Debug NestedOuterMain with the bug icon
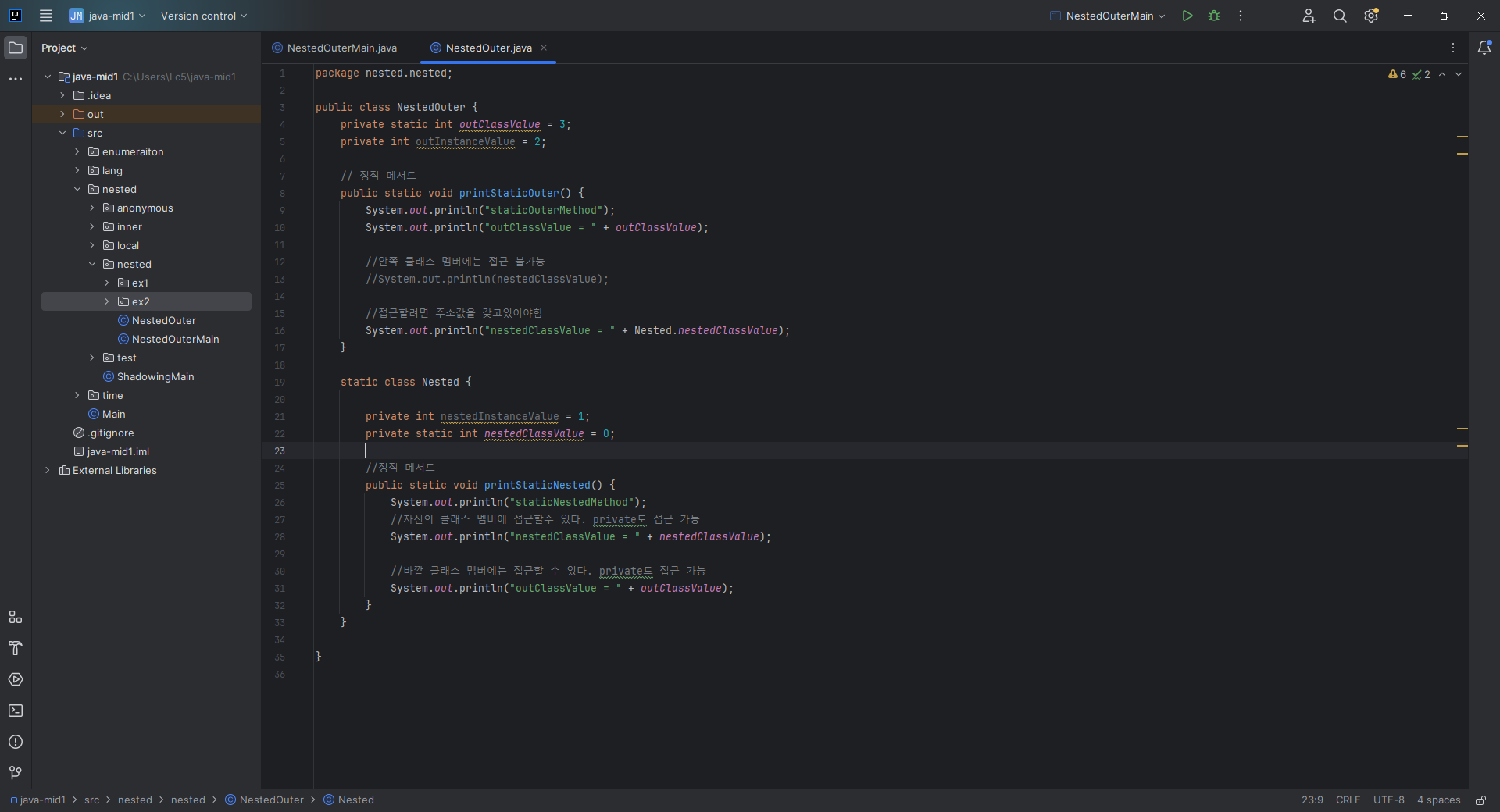This screenshot has width=1500, height=812. click(1214, 16)
